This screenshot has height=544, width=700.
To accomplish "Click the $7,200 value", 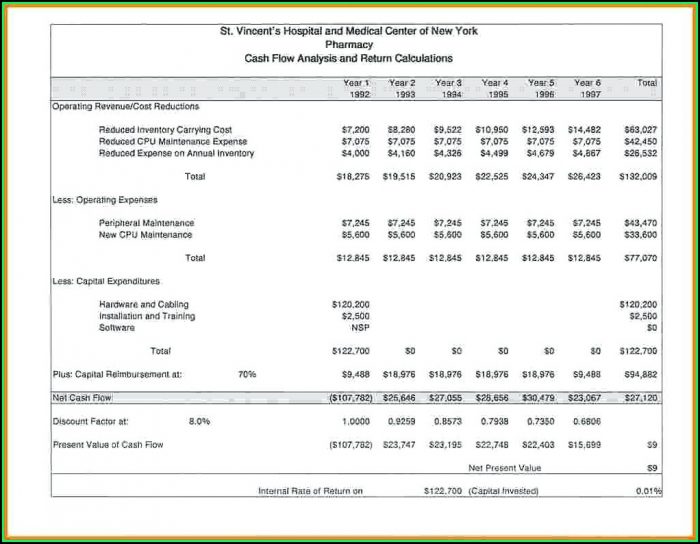I will coord(355,130).
